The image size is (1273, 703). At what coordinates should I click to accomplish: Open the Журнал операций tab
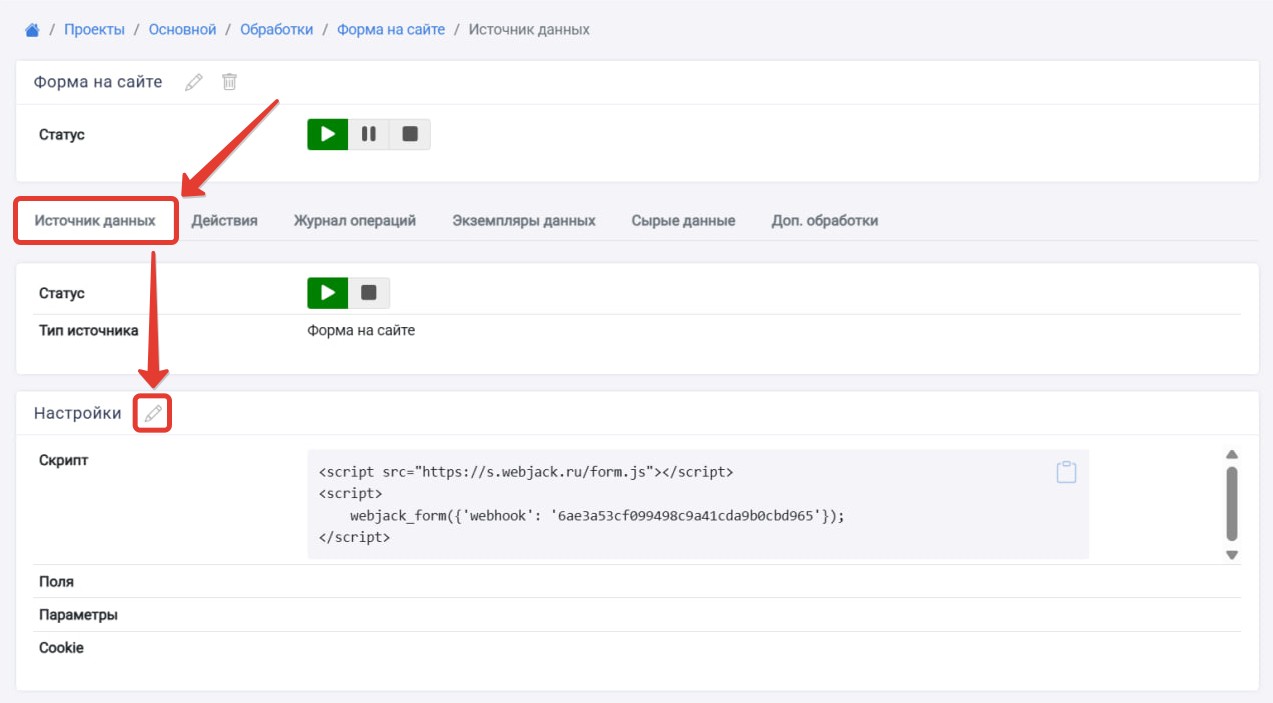pos(355,221)
